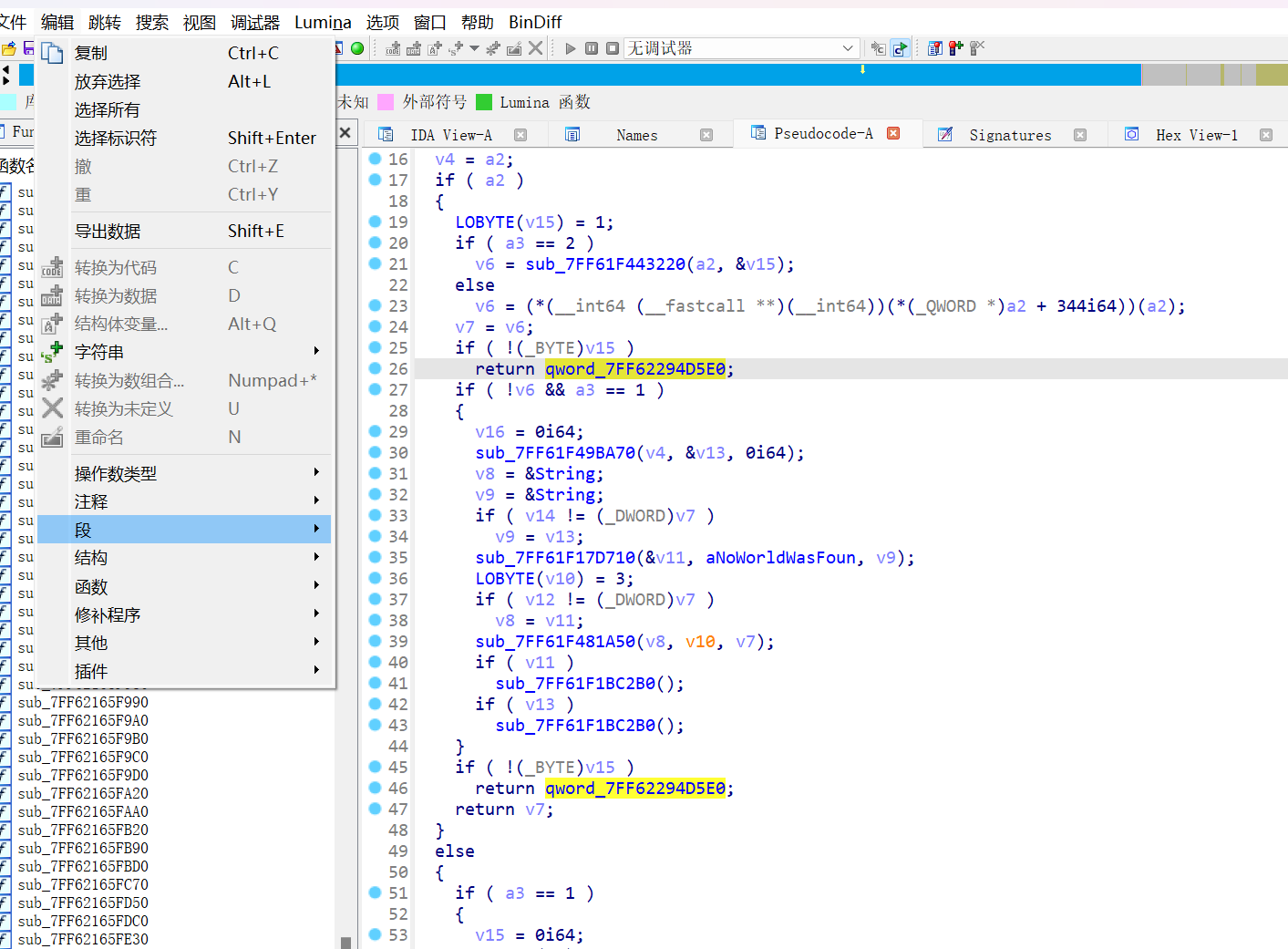Open the 无调试器 debugger dropdown

coord(848,48)
